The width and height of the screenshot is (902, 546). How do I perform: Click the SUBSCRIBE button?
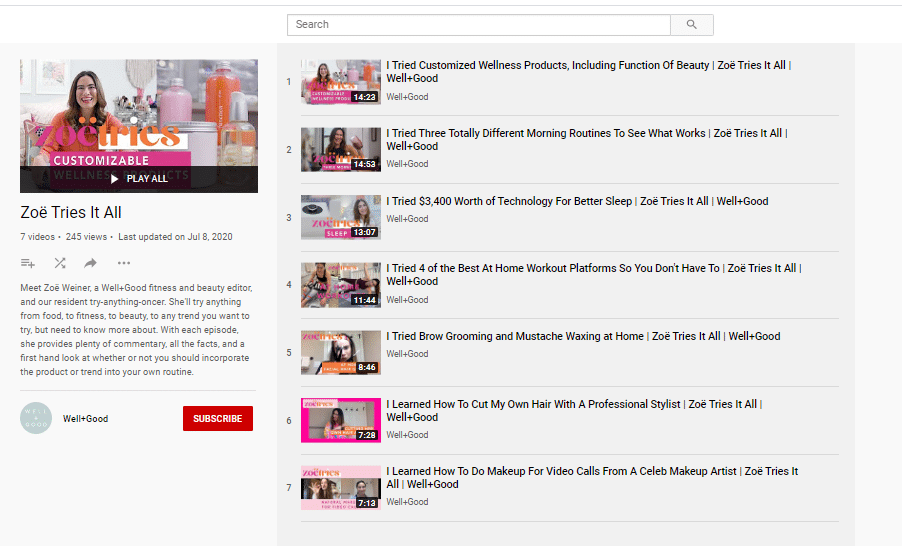[x=217, y=418]
